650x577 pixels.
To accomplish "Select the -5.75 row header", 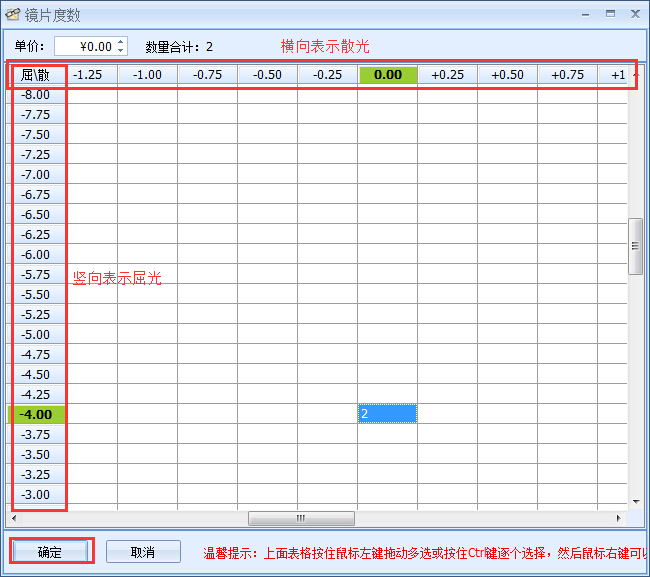I will click(x=36, y=274).
